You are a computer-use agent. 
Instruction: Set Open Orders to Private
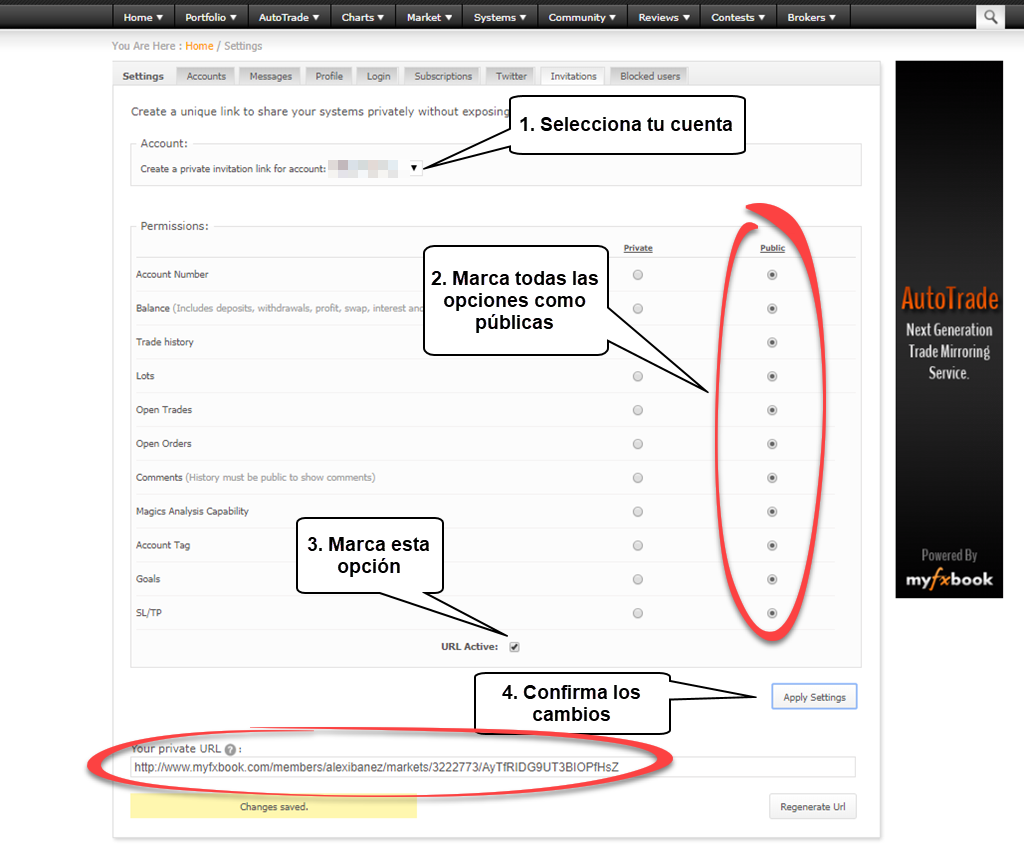[x=637, y=445]
